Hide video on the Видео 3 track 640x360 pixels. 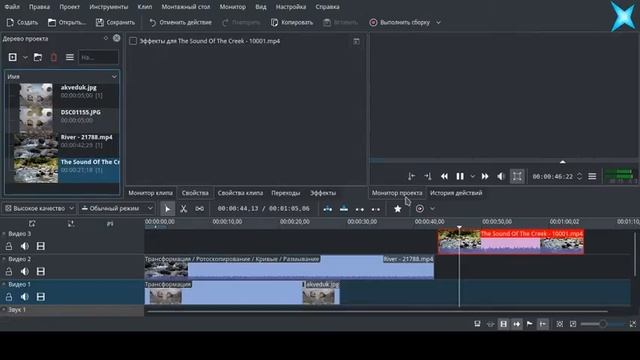[x=40, y=246]
